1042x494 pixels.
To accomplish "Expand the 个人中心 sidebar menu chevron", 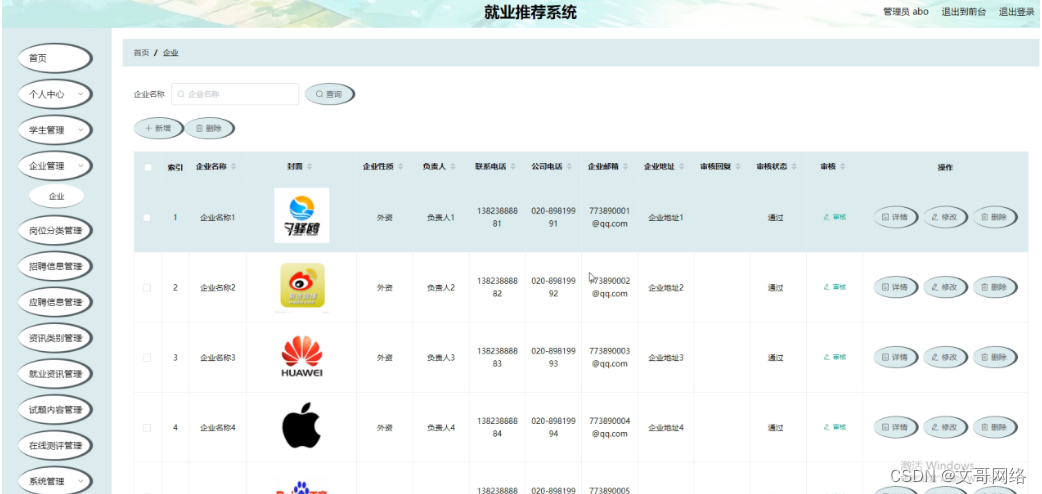I will coord(80,94).
